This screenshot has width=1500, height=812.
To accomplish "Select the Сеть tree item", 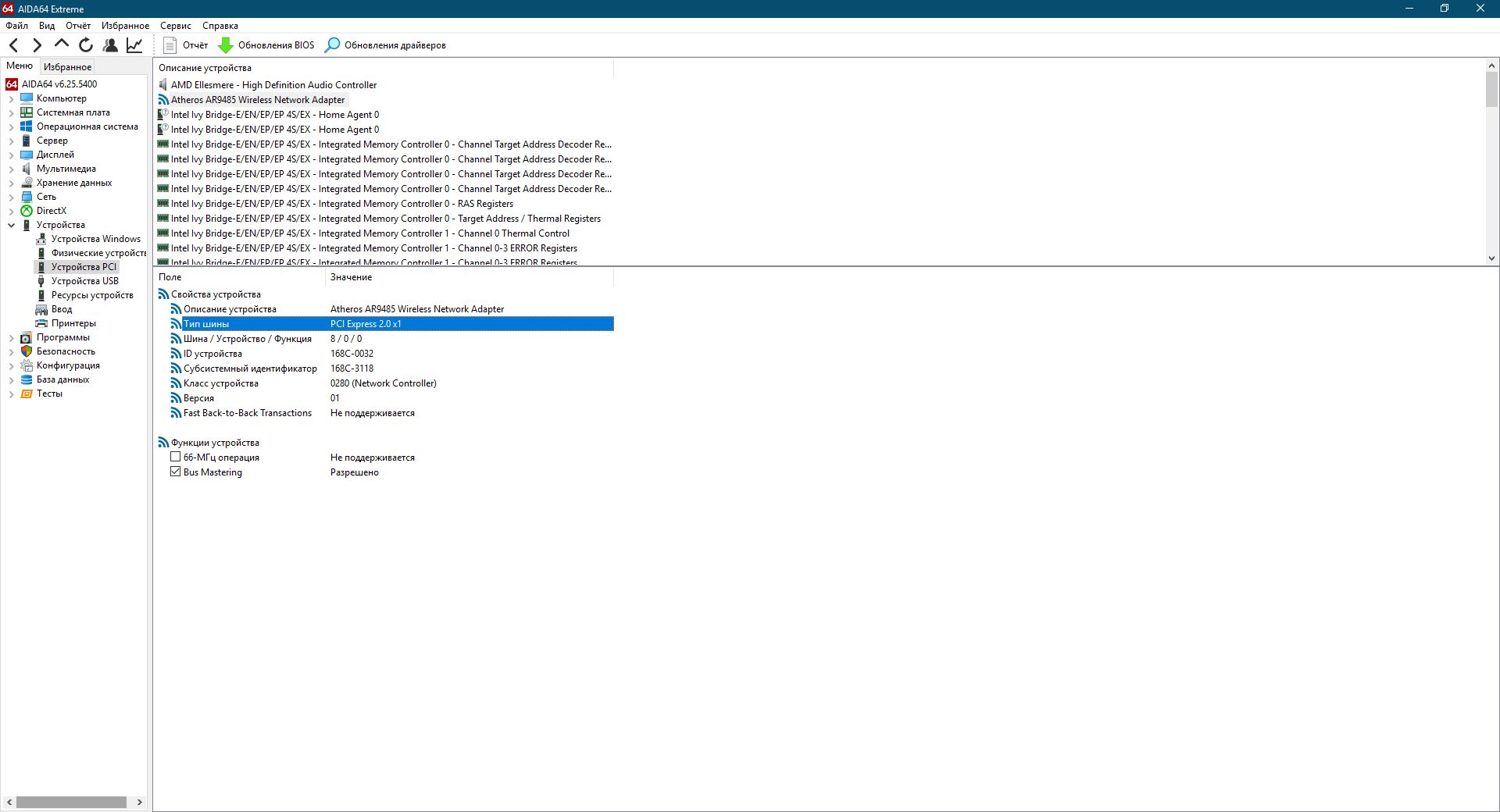I will pos(46,197).
